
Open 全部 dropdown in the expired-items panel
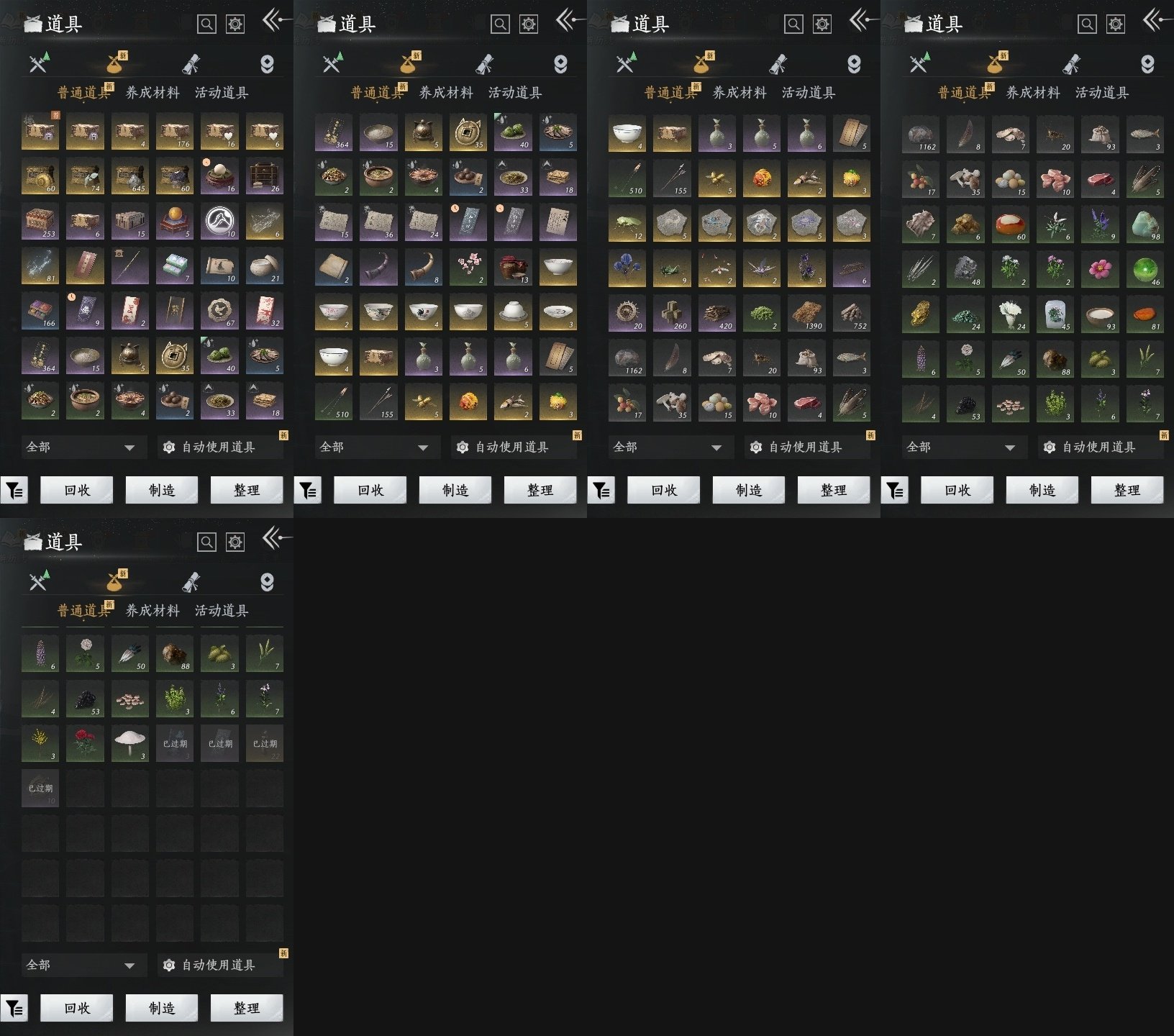point(81,965)
